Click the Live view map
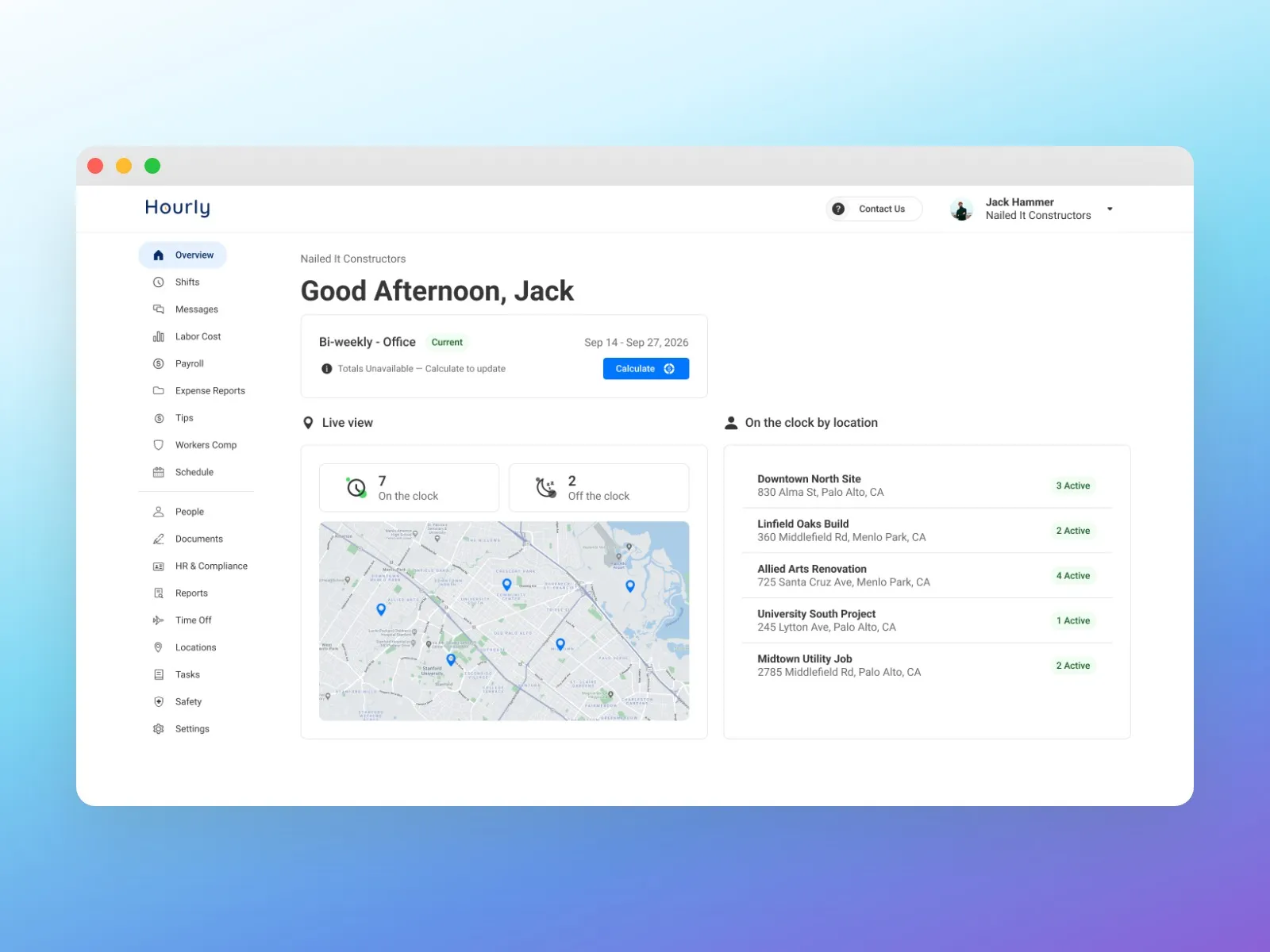Image resolution: width=1270 pixels, height=952 pixels. 504,621
